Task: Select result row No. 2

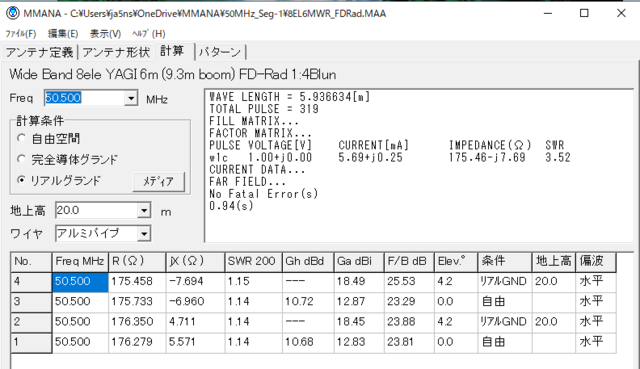Action: click(313, 322)
